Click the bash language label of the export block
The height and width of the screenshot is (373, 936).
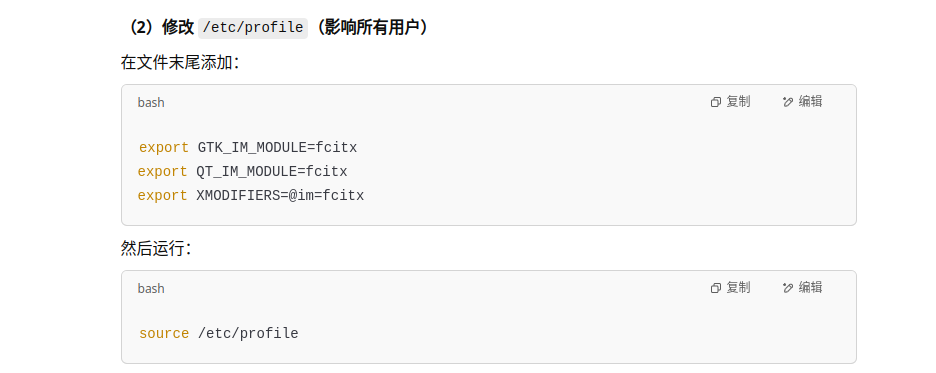click(x=151, y=103)
